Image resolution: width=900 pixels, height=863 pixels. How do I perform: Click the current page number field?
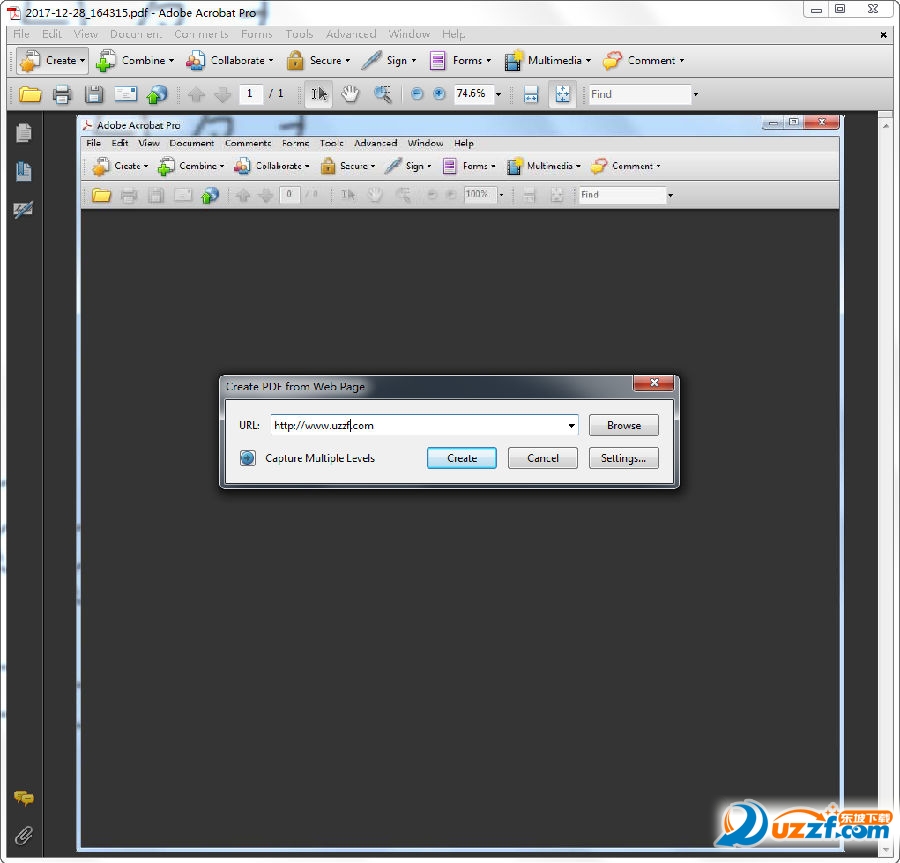click(x=251, y=94)
